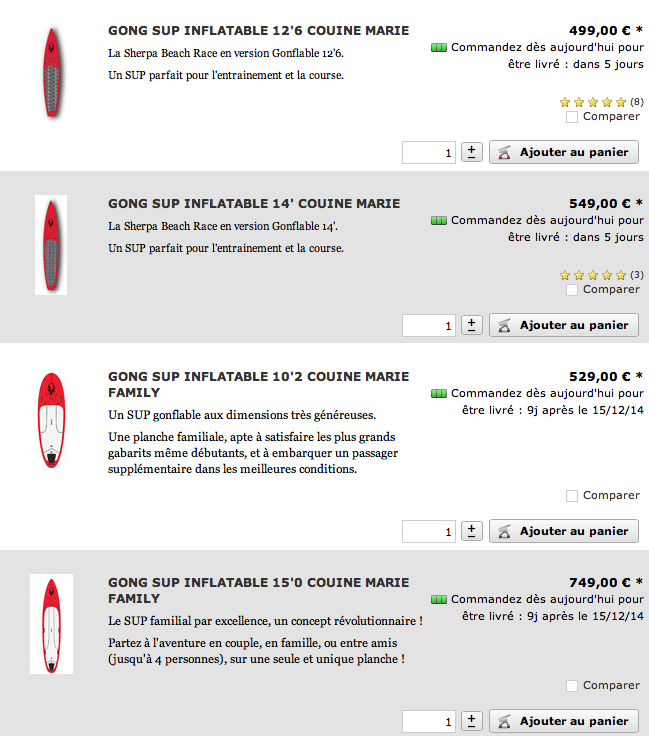The image size is (649, 736).
Task: Focus the quantity field of the 15'0 Family board
Action: point(428,721)
